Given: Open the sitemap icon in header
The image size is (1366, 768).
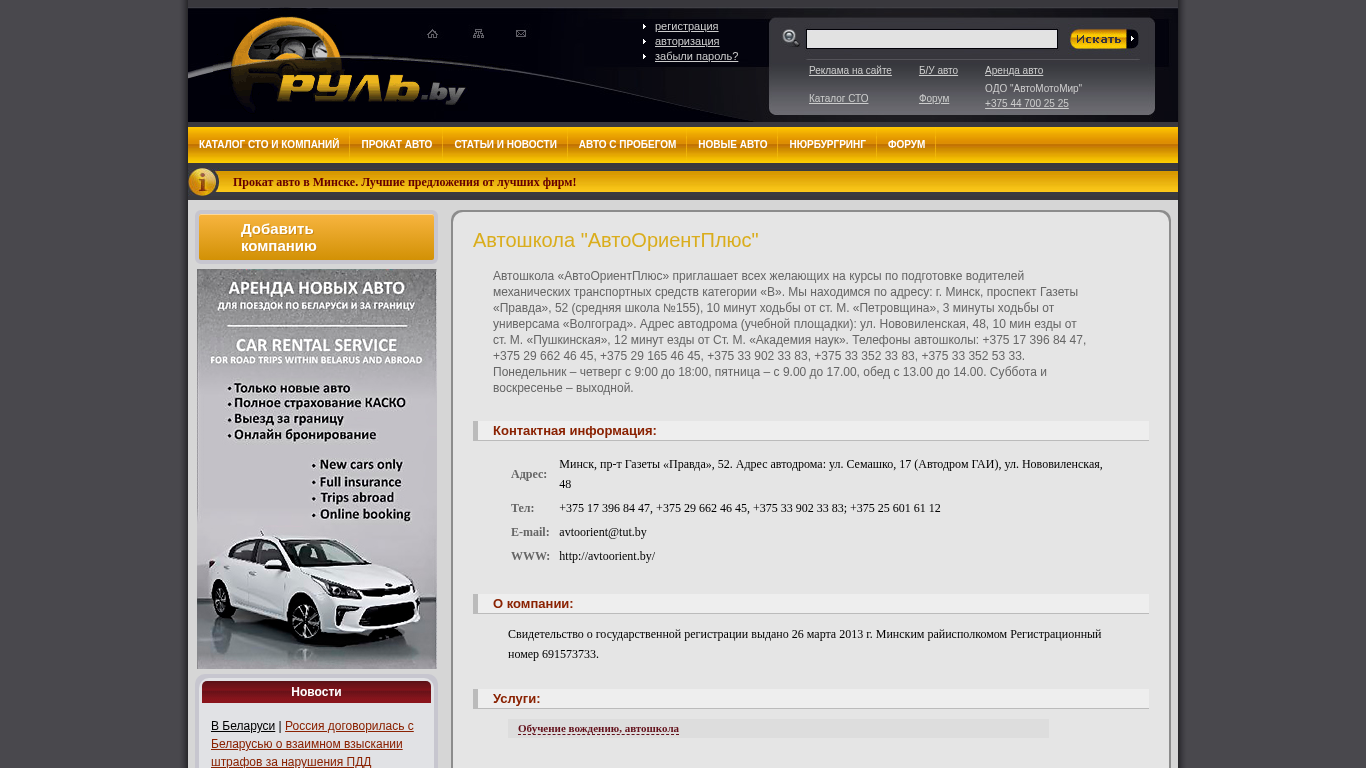Looking at the screenshot, I should (x=478, y=34).
